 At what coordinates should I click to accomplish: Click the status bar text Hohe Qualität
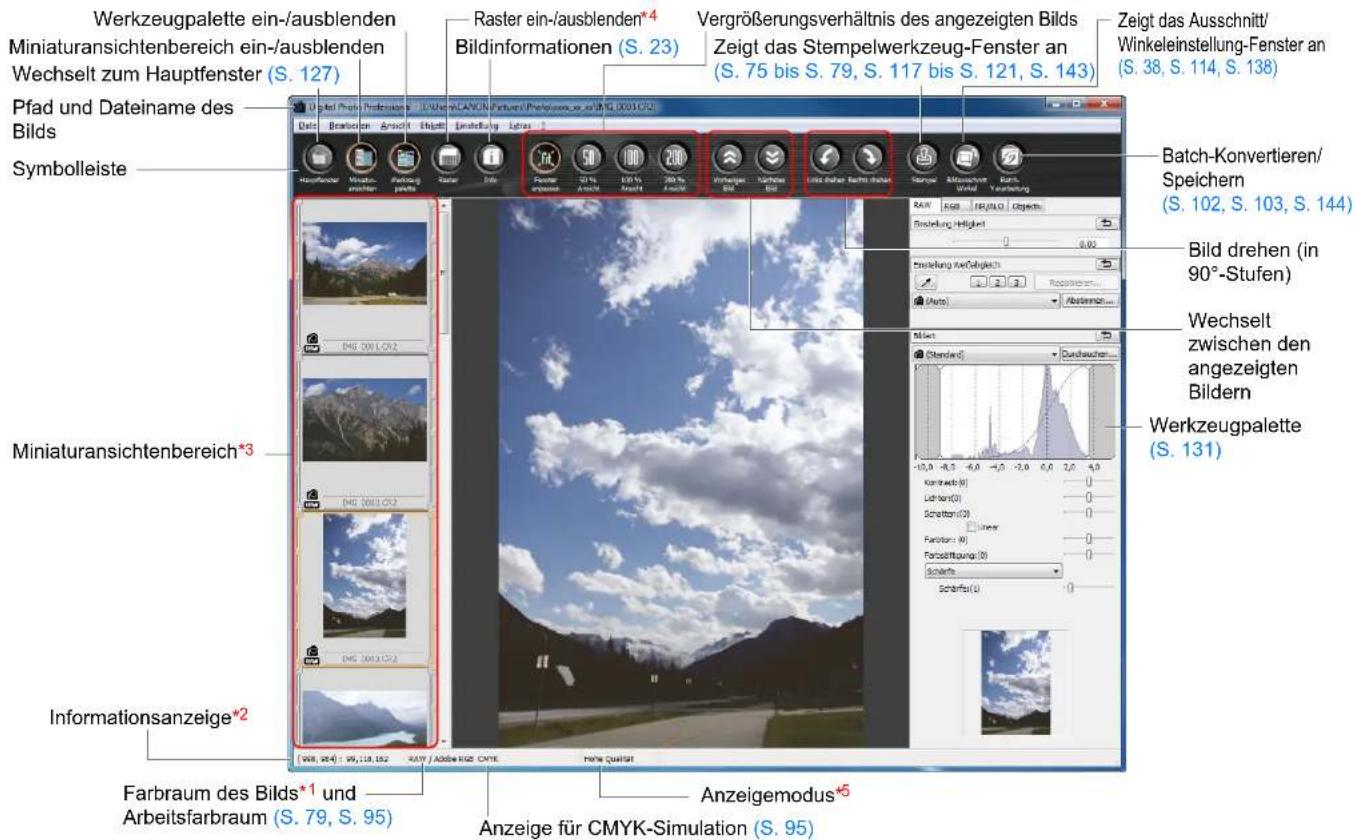[609, 759]
